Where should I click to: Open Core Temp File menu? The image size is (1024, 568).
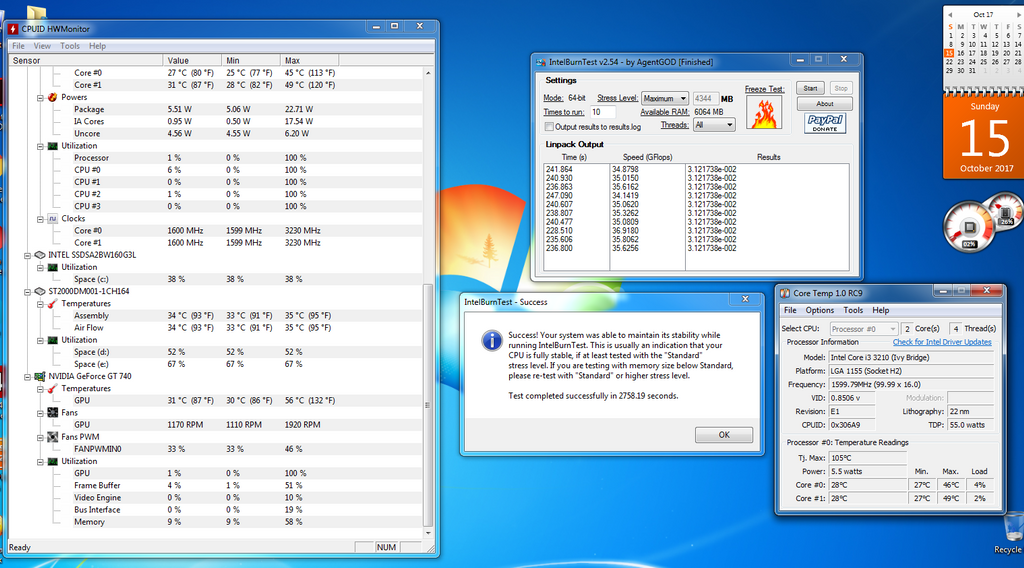pos(790,310)
